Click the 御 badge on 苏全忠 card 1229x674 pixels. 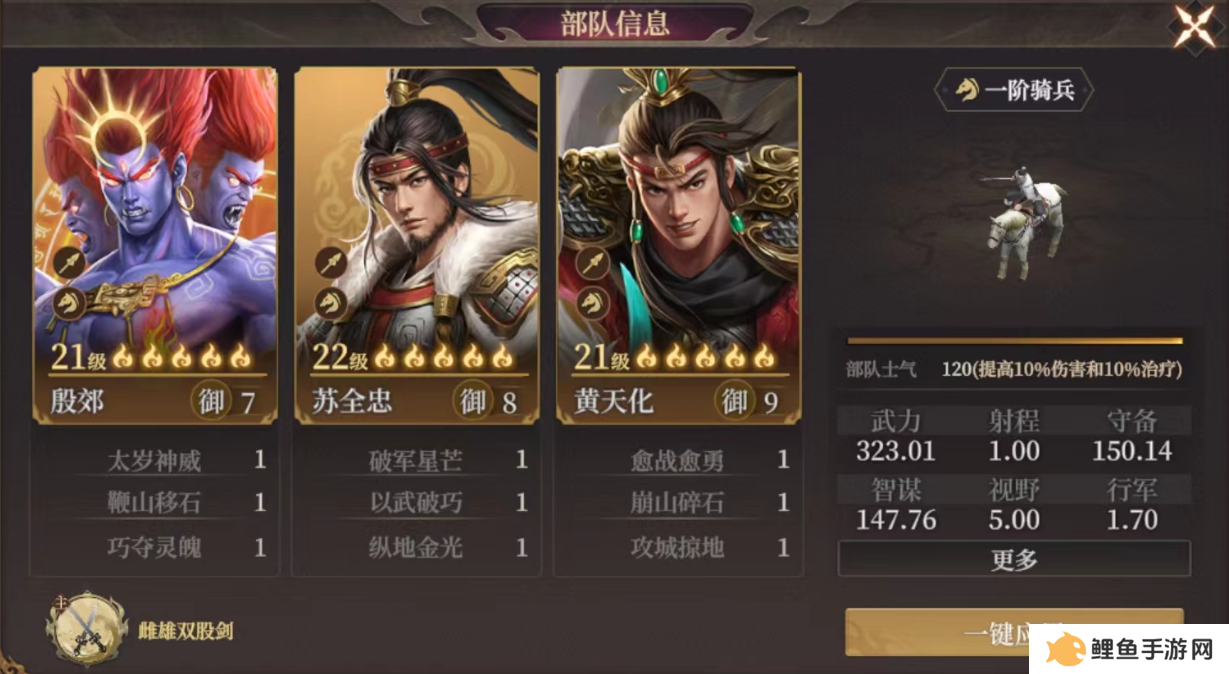(474, 401)
